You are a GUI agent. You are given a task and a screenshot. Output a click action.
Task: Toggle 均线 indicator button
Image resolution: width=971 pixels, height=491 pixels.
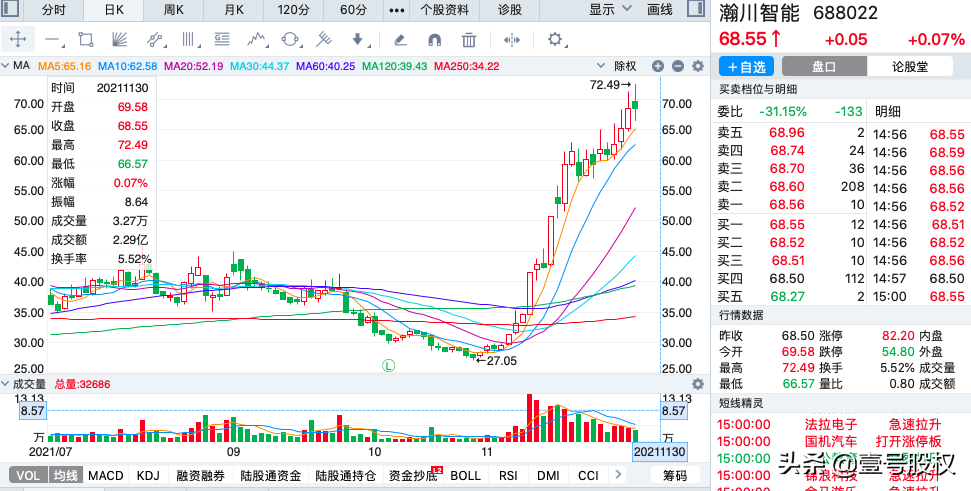coord(64,476)
